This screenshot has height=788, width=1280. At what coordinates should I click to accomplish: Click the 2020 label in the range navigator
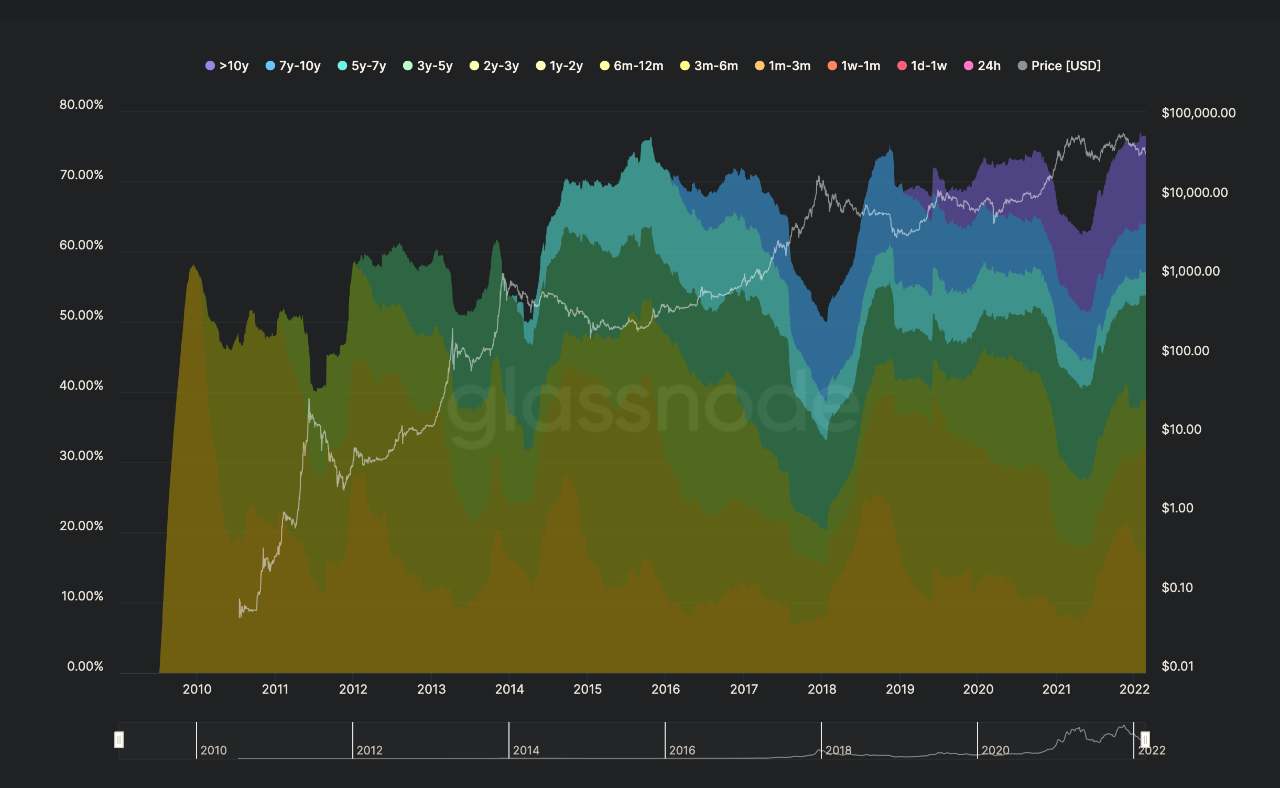click(995, 750)
